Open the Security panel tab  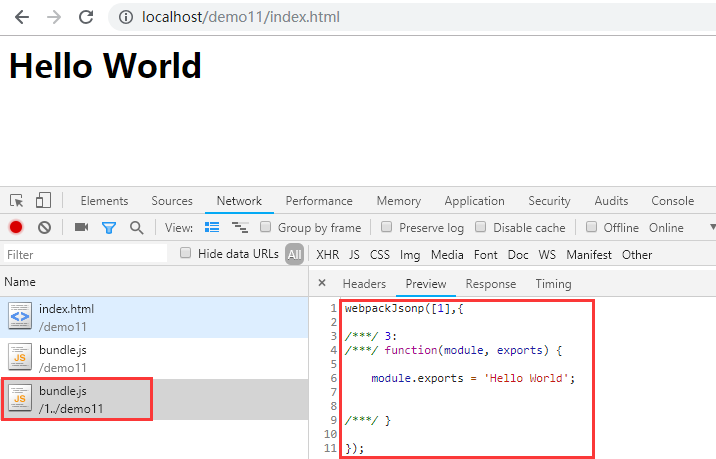coord(549,201)
